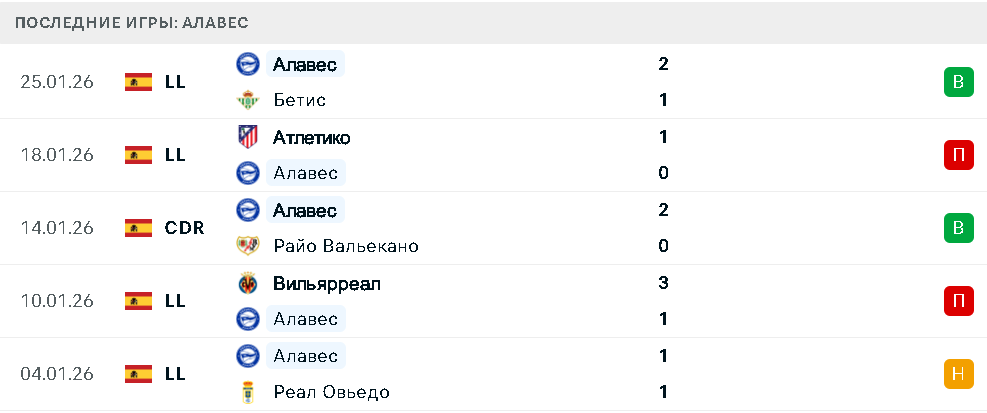Click orange draw badge for Oviedo match
Image resolution: width=987 pixels, height=413 pixels.
point(958,374)
